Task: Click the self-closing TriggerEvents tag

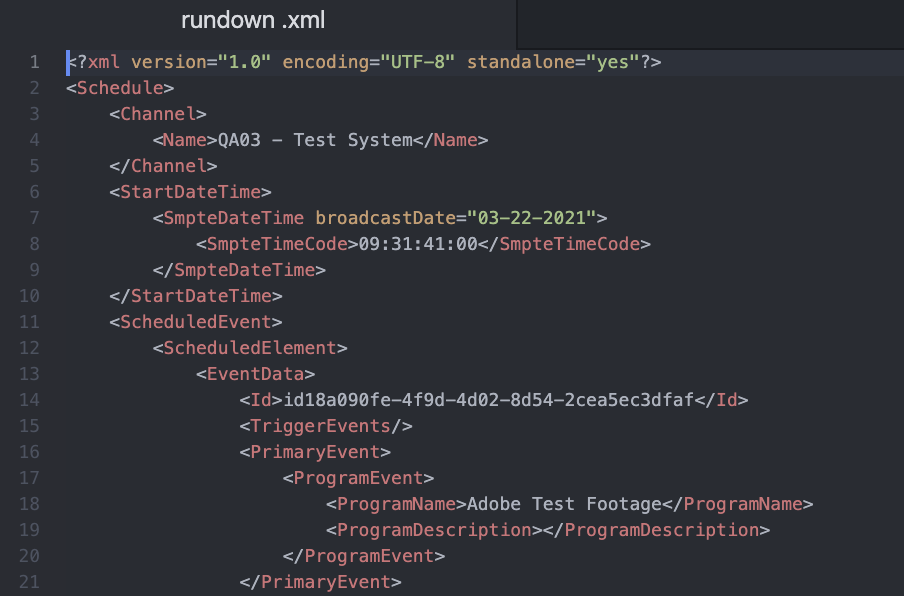Action: (x=326, y=426)
